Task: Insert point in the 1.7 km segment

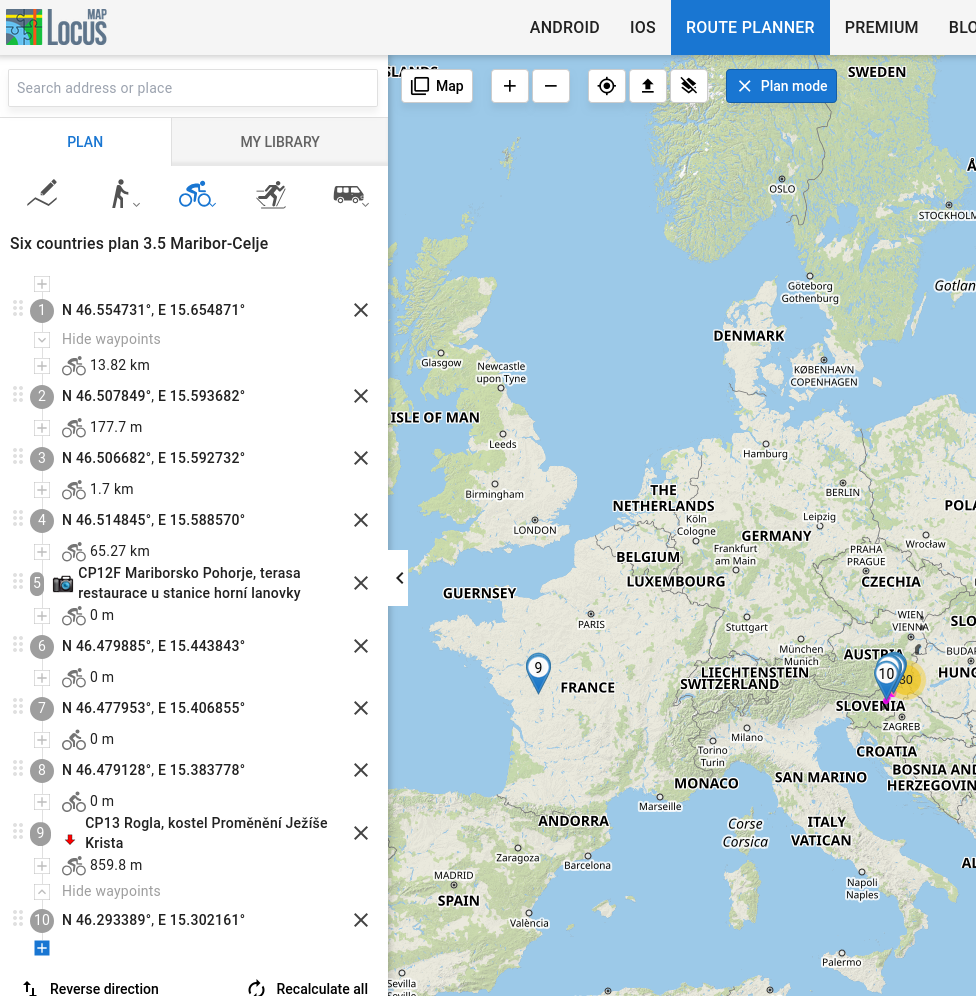Action: 42,490
